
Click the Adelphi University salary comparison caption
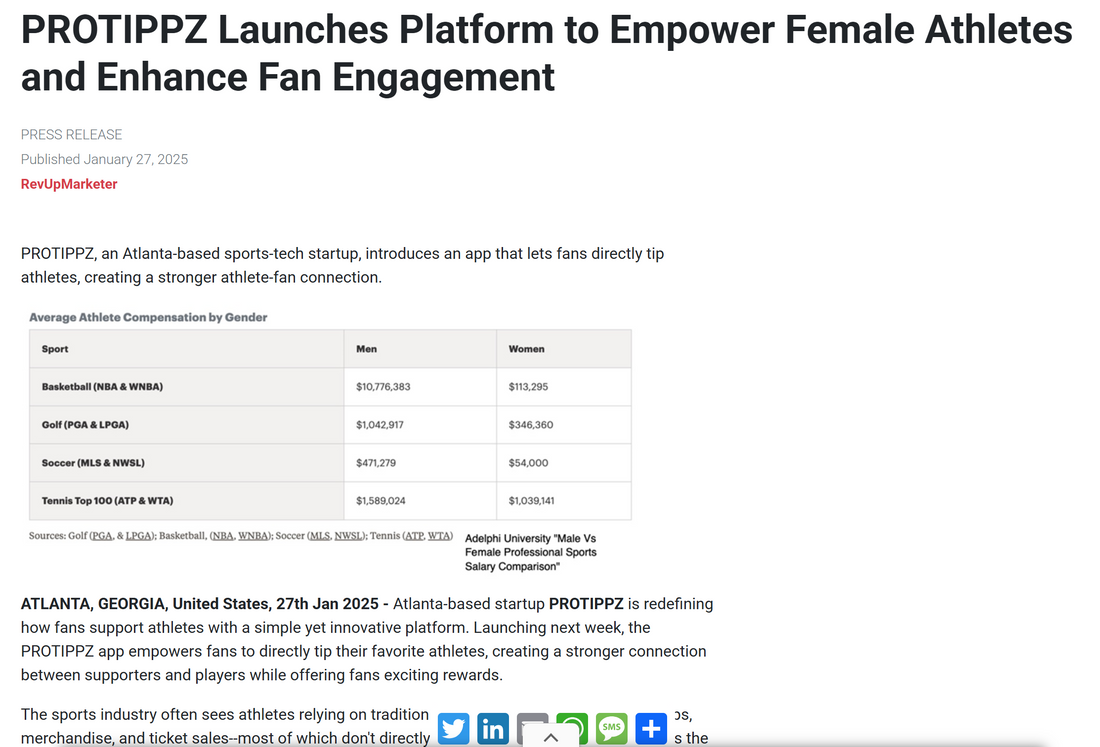click(530, 552)
